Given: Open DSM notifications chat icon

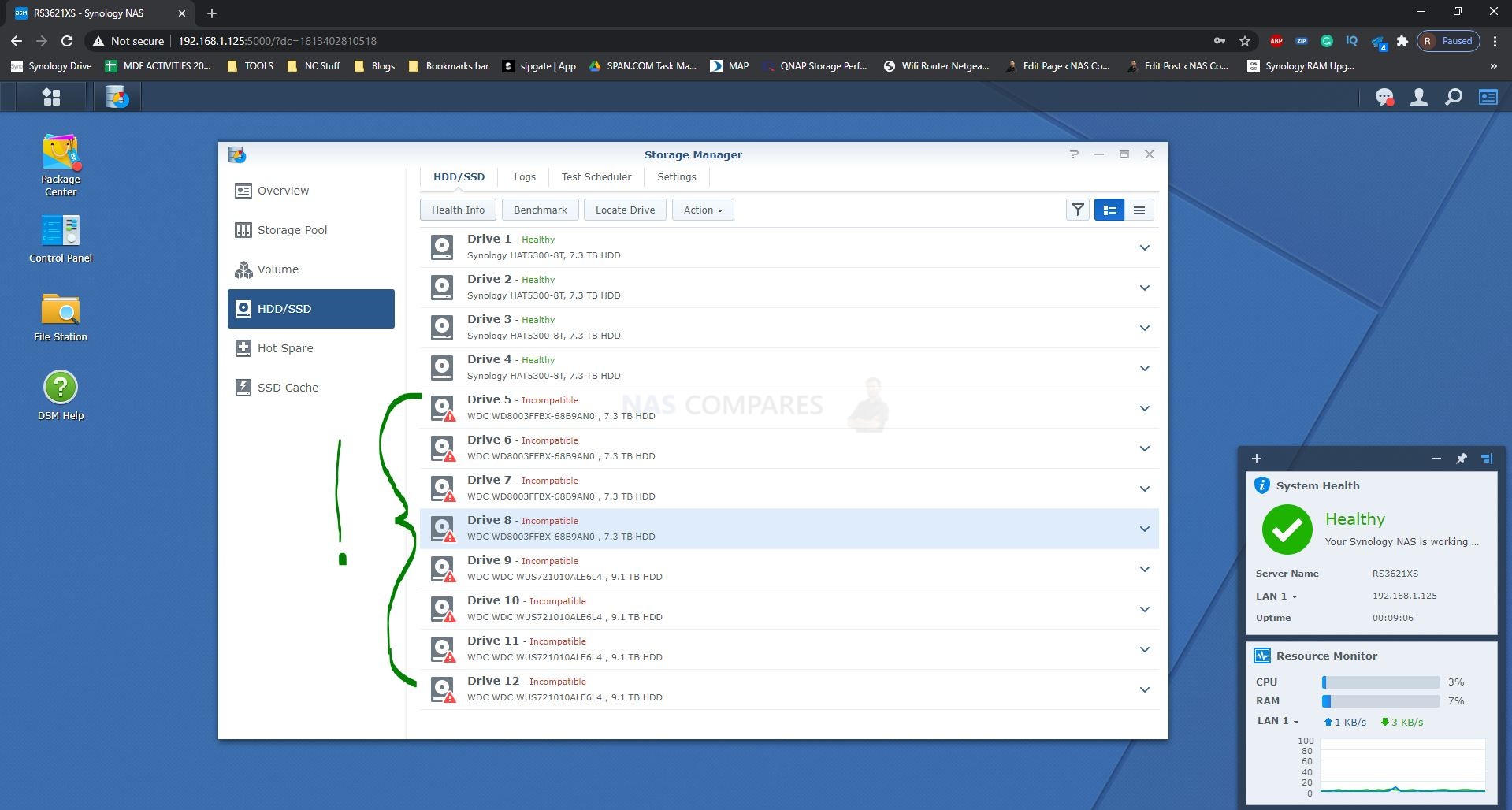Looking at the screenshot, I should [1384, 97].
